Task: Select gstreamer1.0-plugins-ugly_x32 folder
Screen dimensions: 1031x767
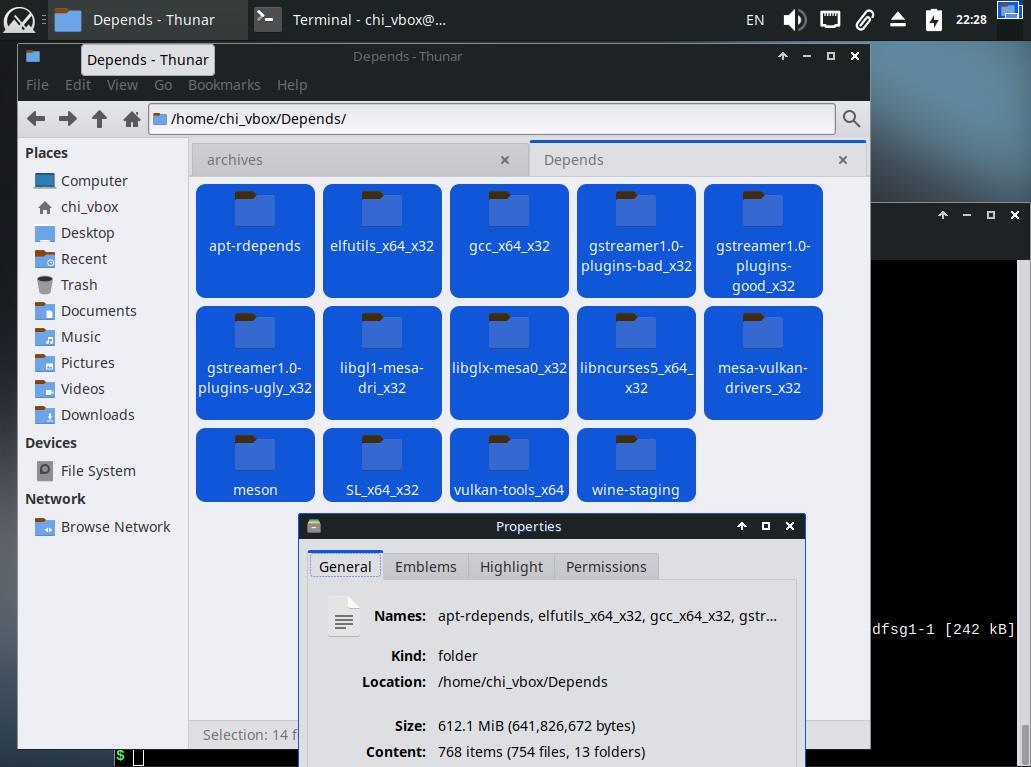Action: coord(255,362)
